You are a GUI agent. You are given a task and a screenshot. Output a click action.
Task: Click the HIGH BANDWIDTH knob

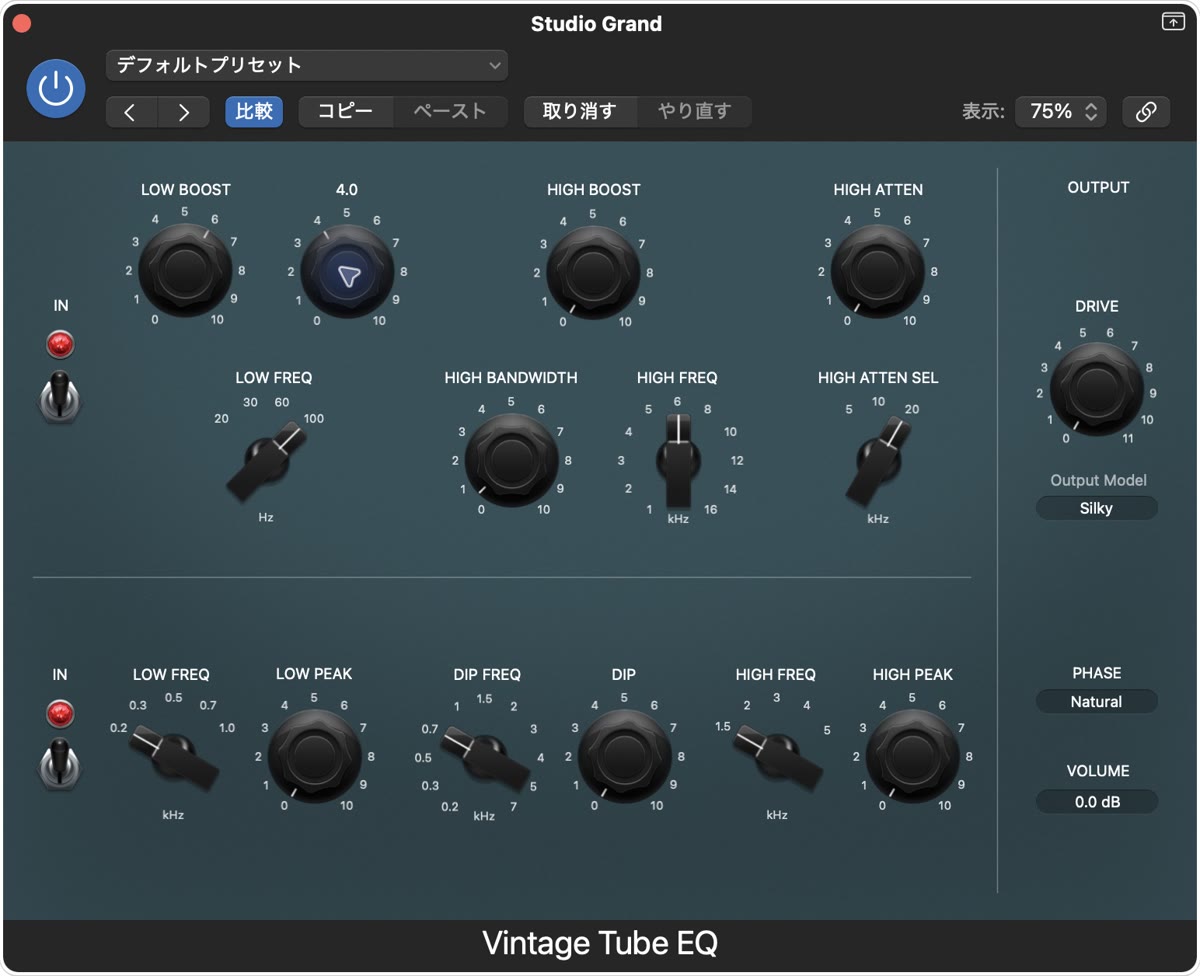pos(511,460)
